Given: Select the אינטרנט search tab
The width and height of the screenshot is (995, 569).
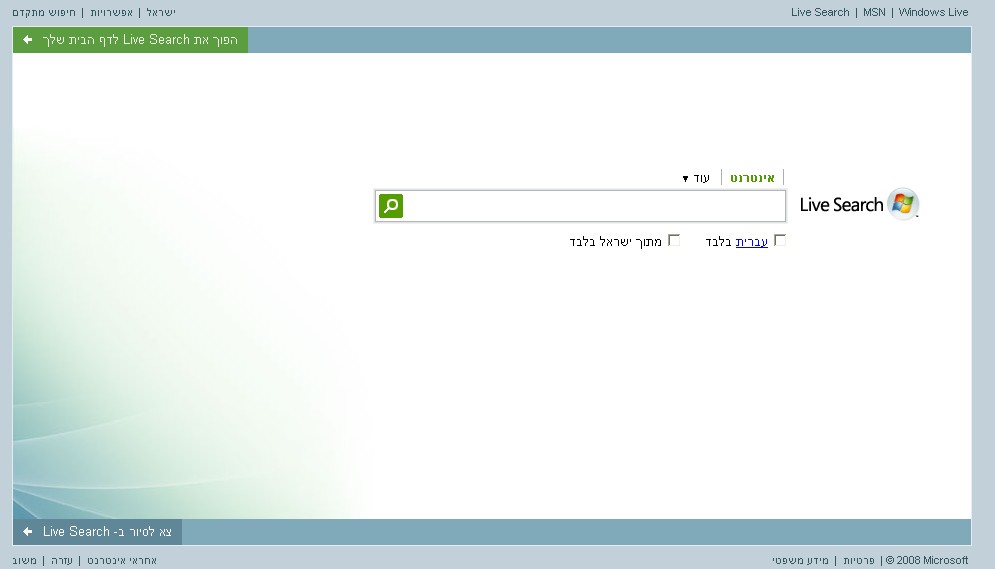Looking at the screenshot, I should [752, 178].
